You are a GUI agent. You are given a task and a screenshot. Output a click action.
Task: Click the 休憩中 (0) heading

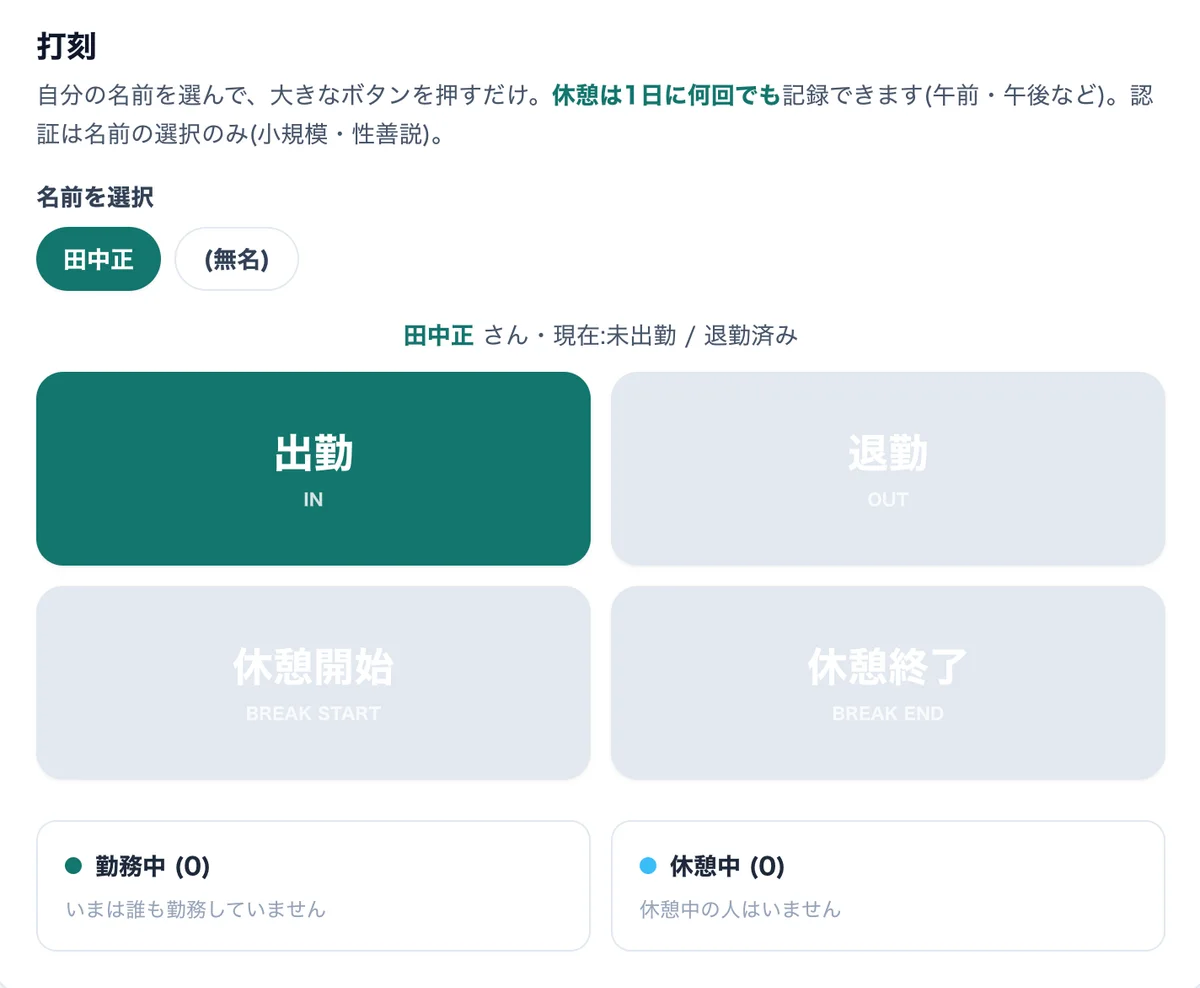(727, 866)
